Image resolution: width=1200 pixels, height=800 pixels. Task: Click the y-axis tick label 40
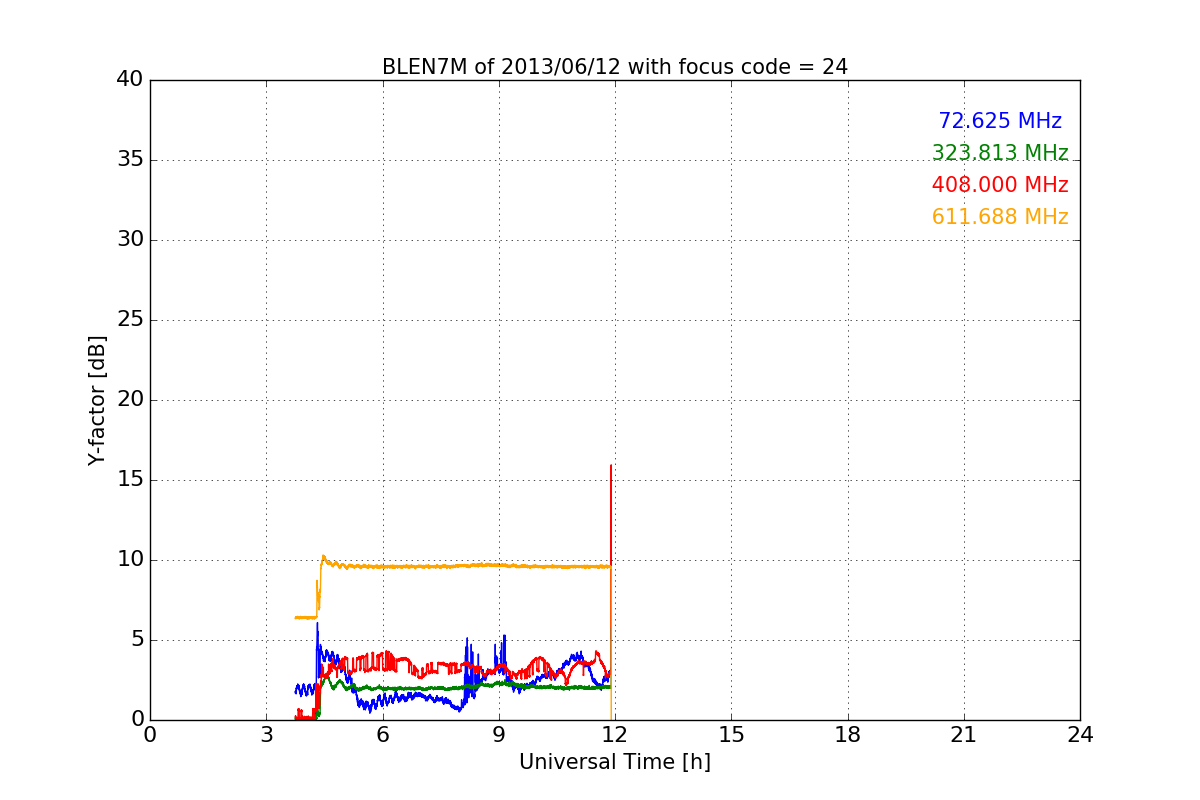[x=130, y=80]
